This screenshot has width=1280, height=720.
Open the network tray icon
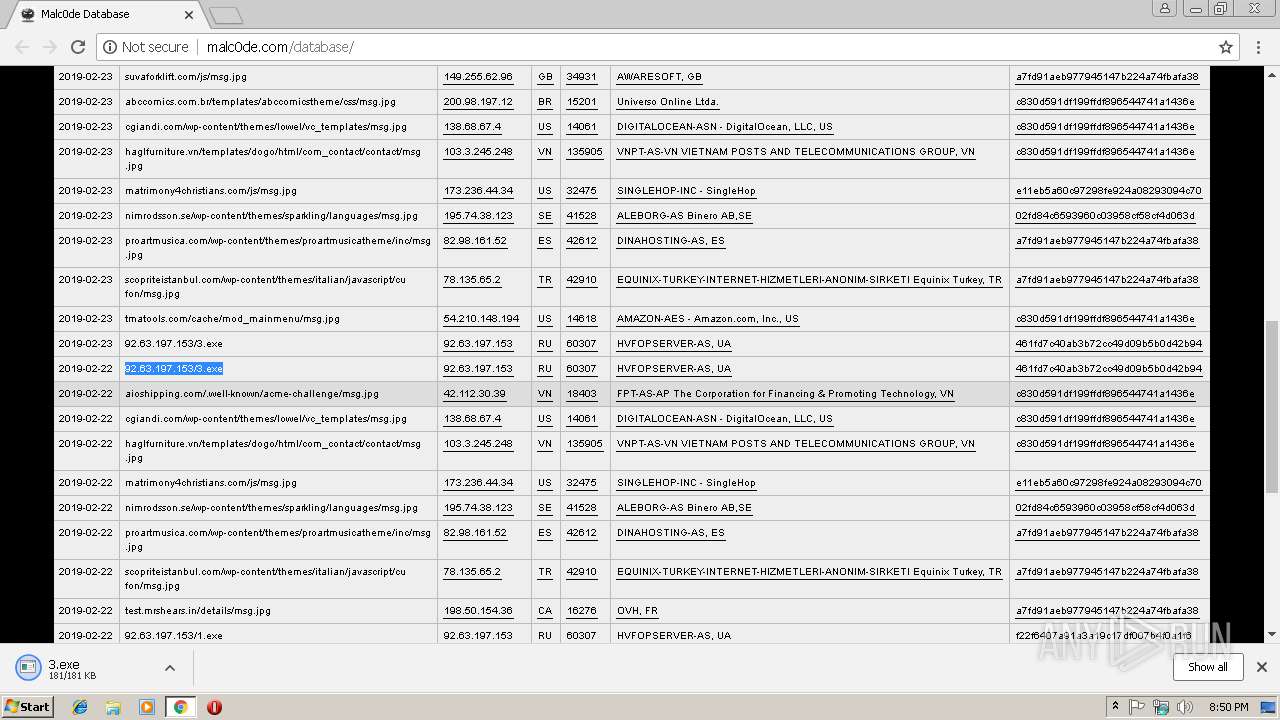(1160, 707)
